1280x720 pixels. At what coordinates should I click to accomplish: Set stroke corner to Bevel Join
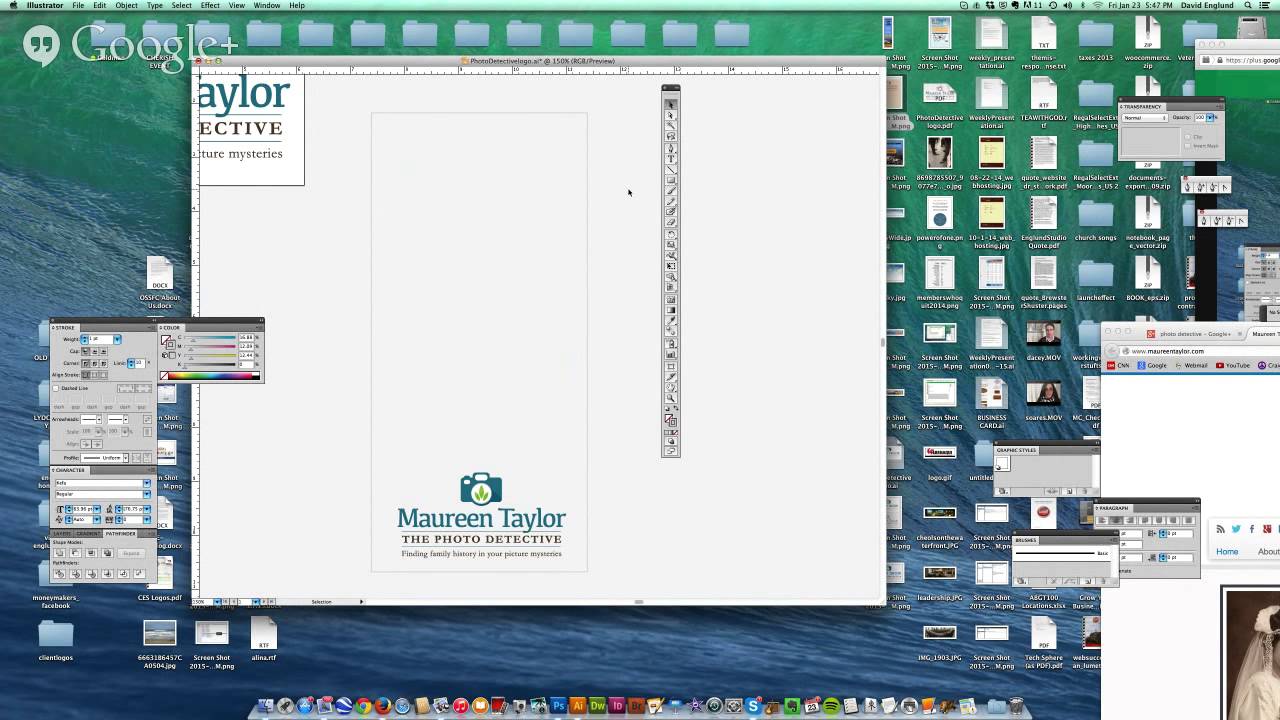(101, 363)
